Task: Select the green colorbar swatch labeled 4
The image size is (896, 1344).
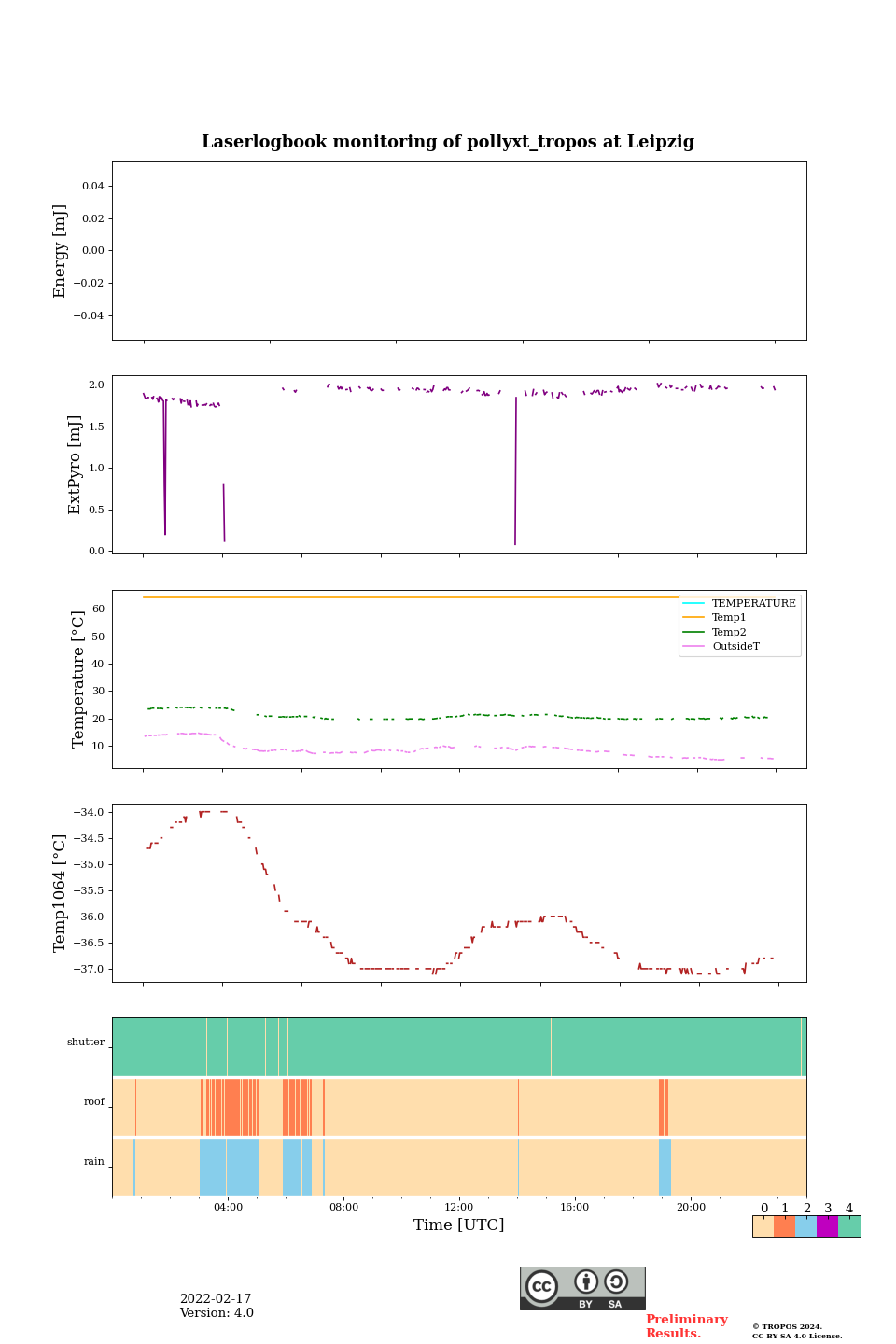Action: pyautogui.click(x=849, y=1226)
